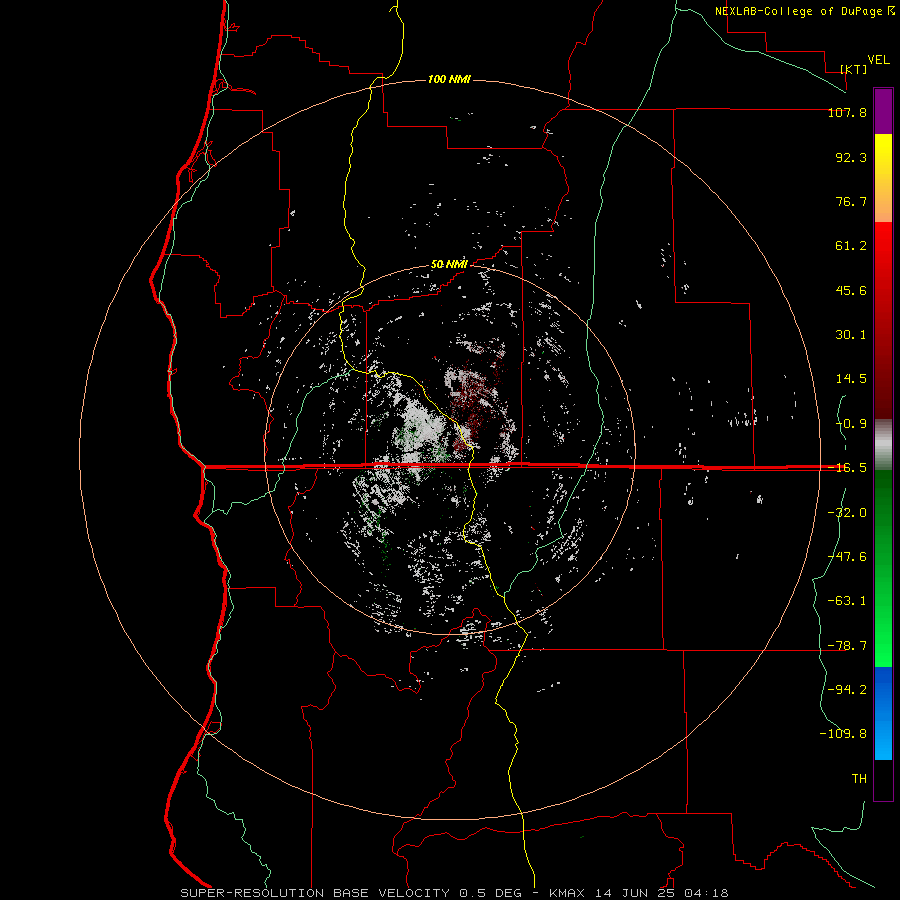Click the 14.5 scale value
Image resolution: width=900 pixels, height=900 pixels.
pos(851,379)
